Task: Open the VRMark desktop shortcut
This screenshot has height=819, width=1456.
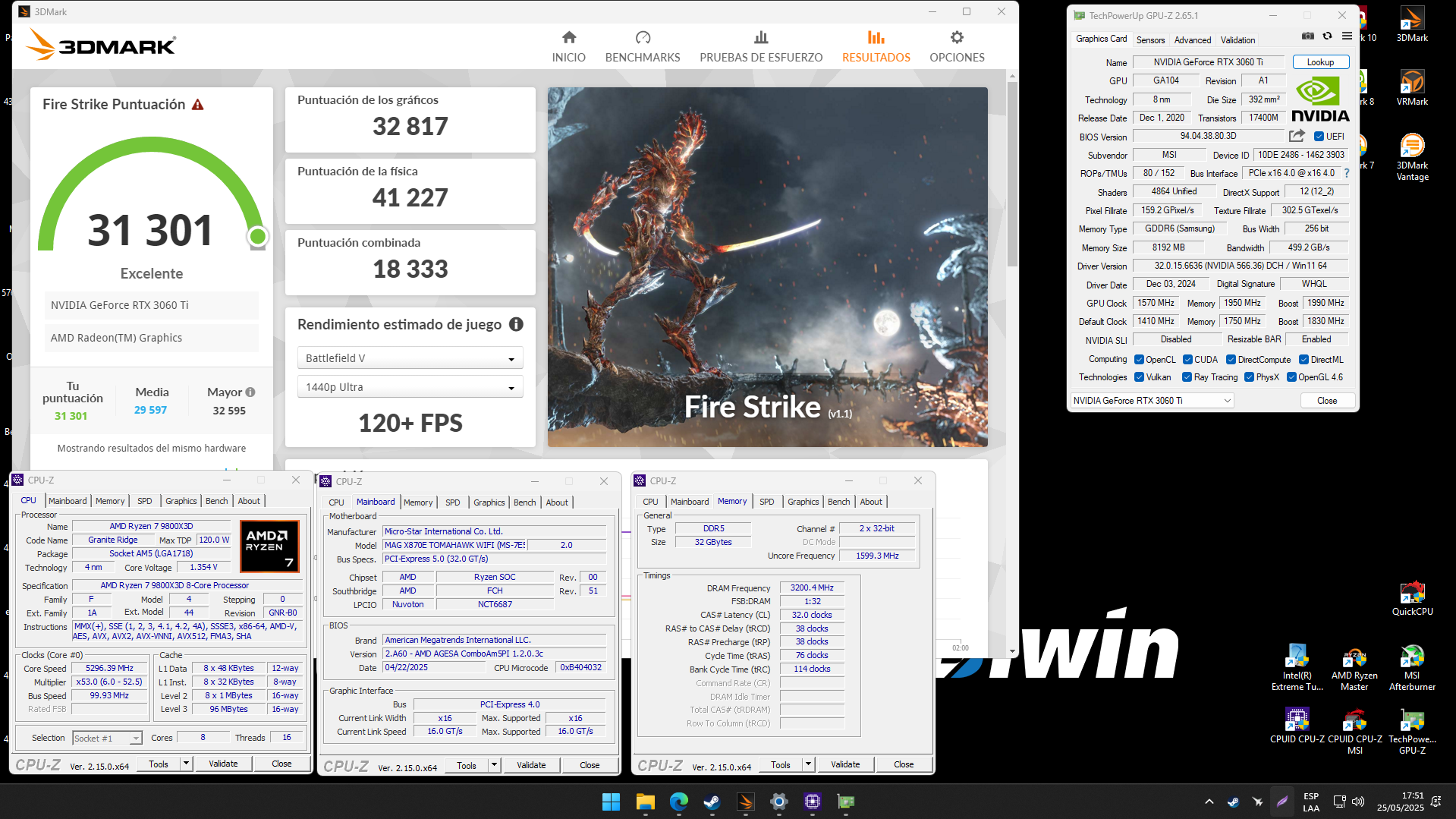Action: 1412,87
